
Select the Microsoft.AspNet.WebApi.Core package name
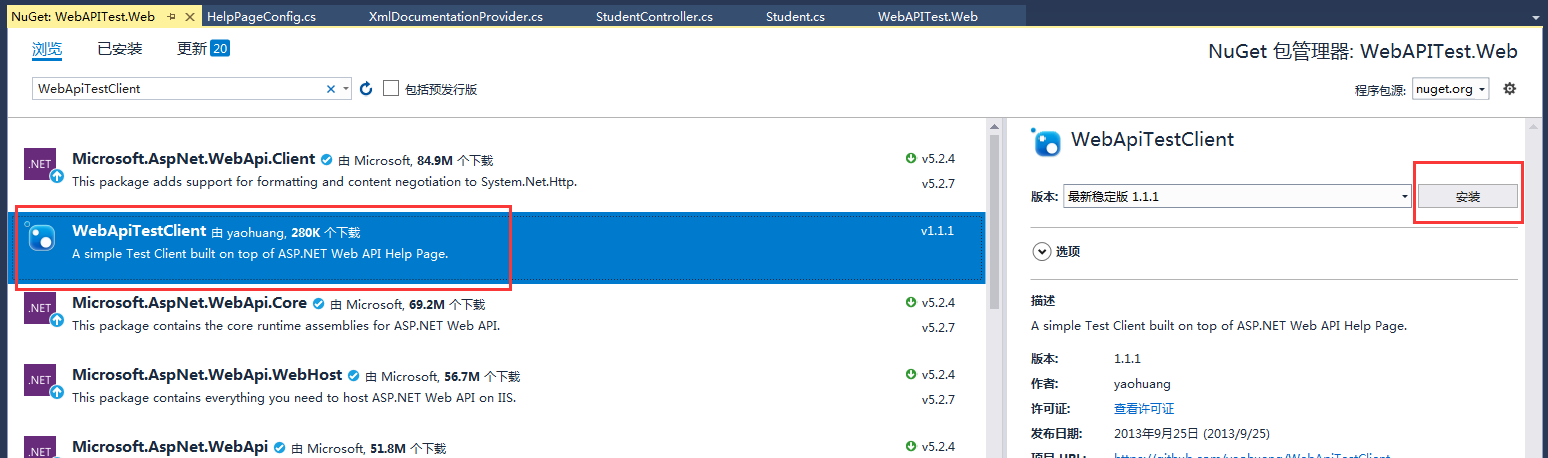190,303
